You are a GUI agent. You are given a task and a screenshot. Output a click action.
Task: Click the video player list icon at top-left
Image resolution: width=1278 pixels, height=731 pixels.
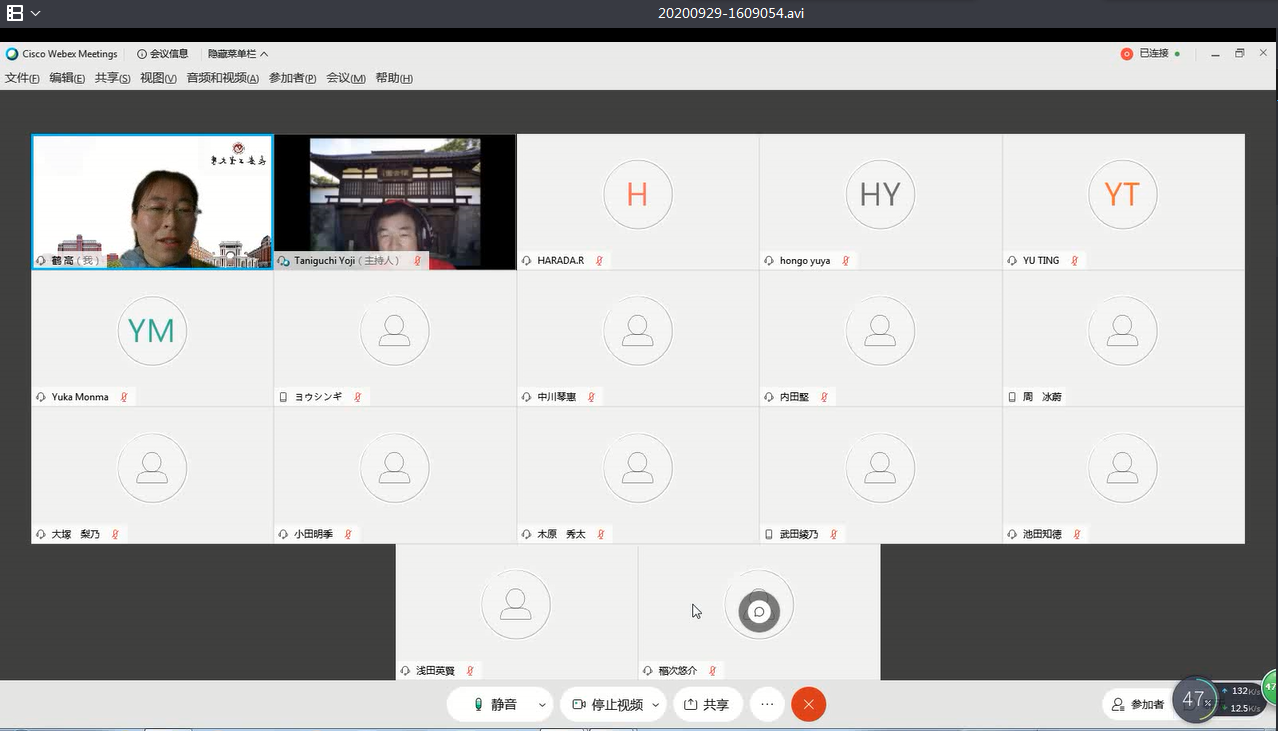pos(15,13)
